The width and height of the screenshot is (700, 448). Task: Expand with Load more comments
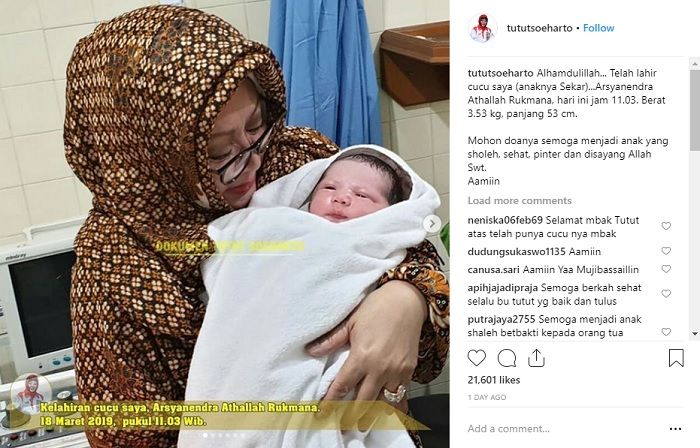(519, 201)
